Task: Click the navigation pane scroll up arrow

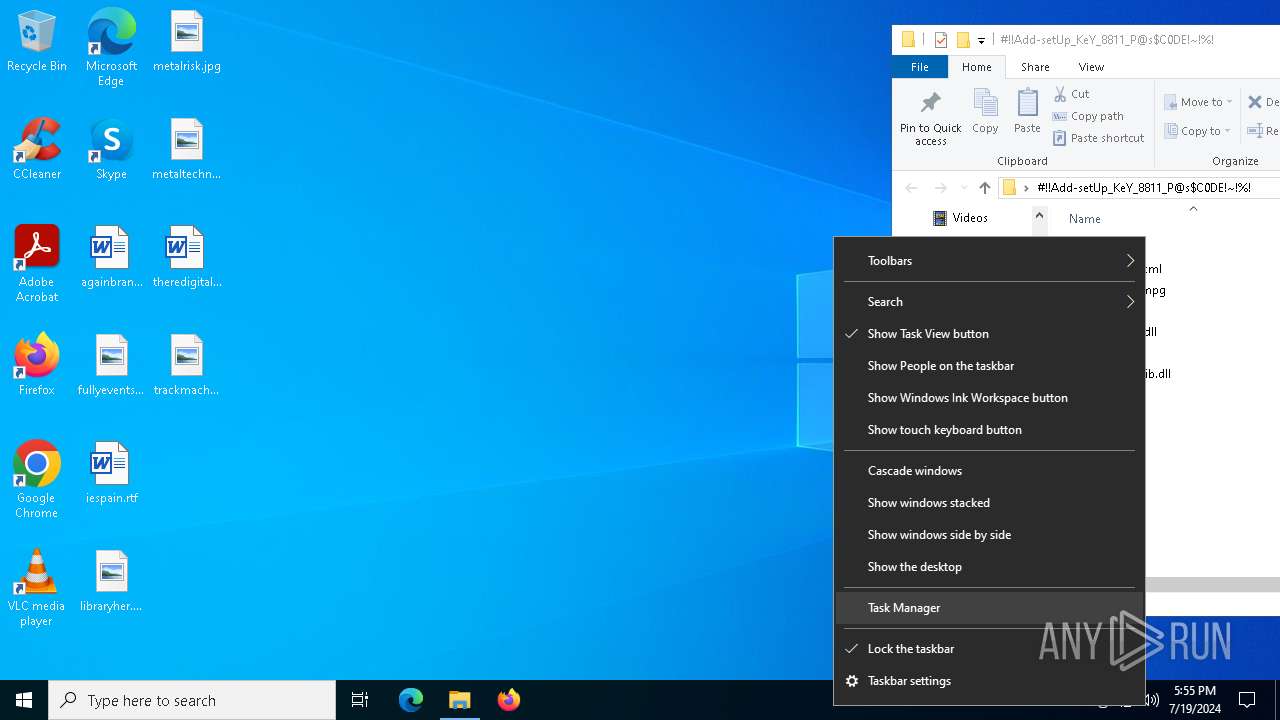Action: [1039, 215]
